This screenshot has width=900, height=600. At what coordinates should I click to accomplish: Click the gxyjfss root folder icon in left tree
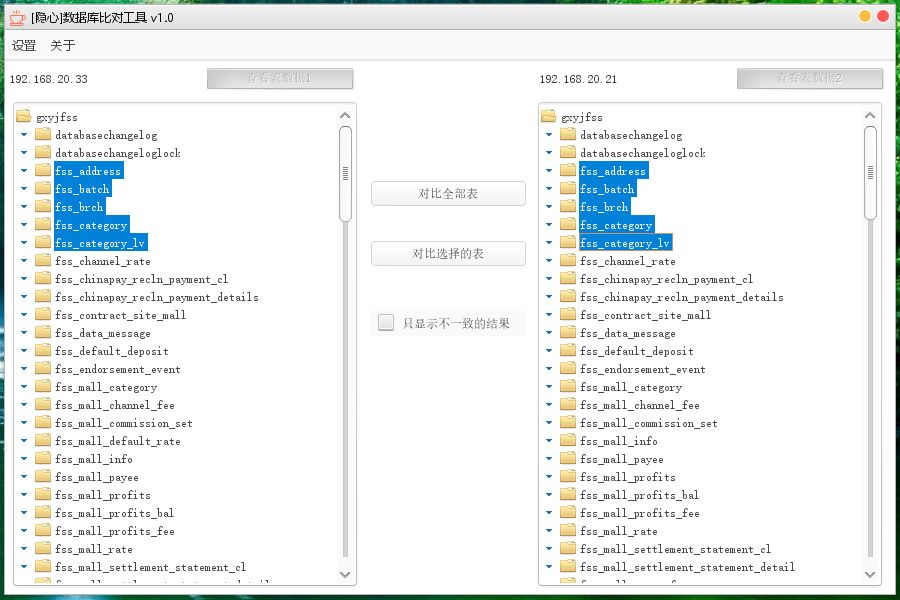24,117
